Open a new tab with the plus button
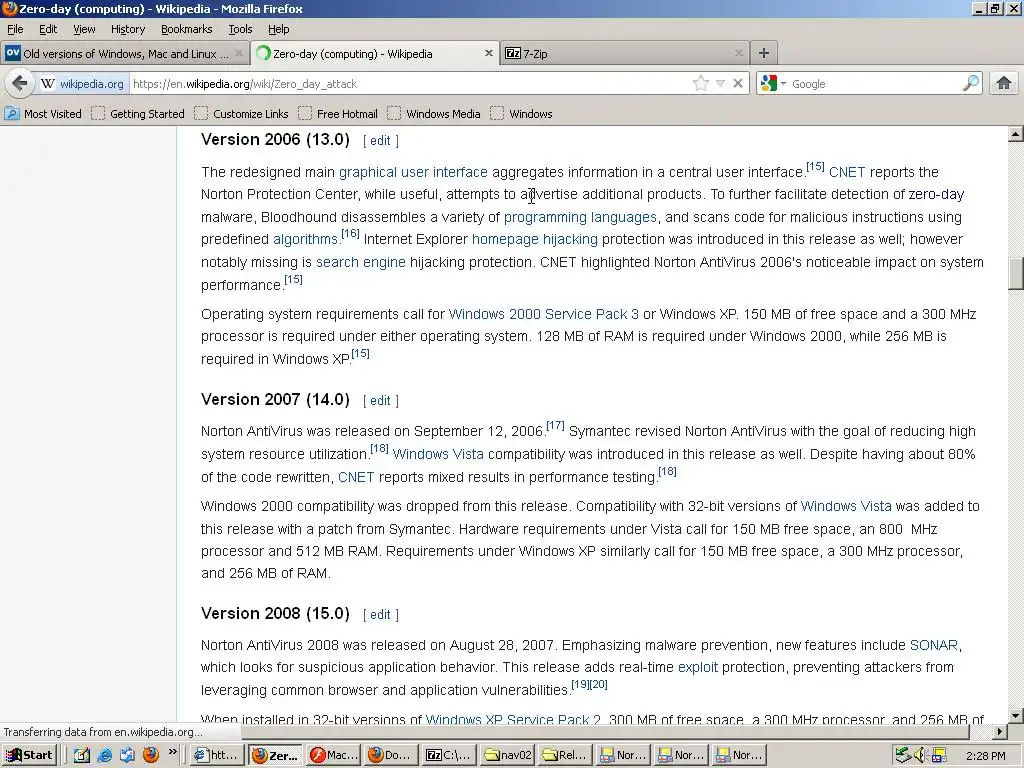The height and width of the screenshot is (768, 1024). pos(763,54)
